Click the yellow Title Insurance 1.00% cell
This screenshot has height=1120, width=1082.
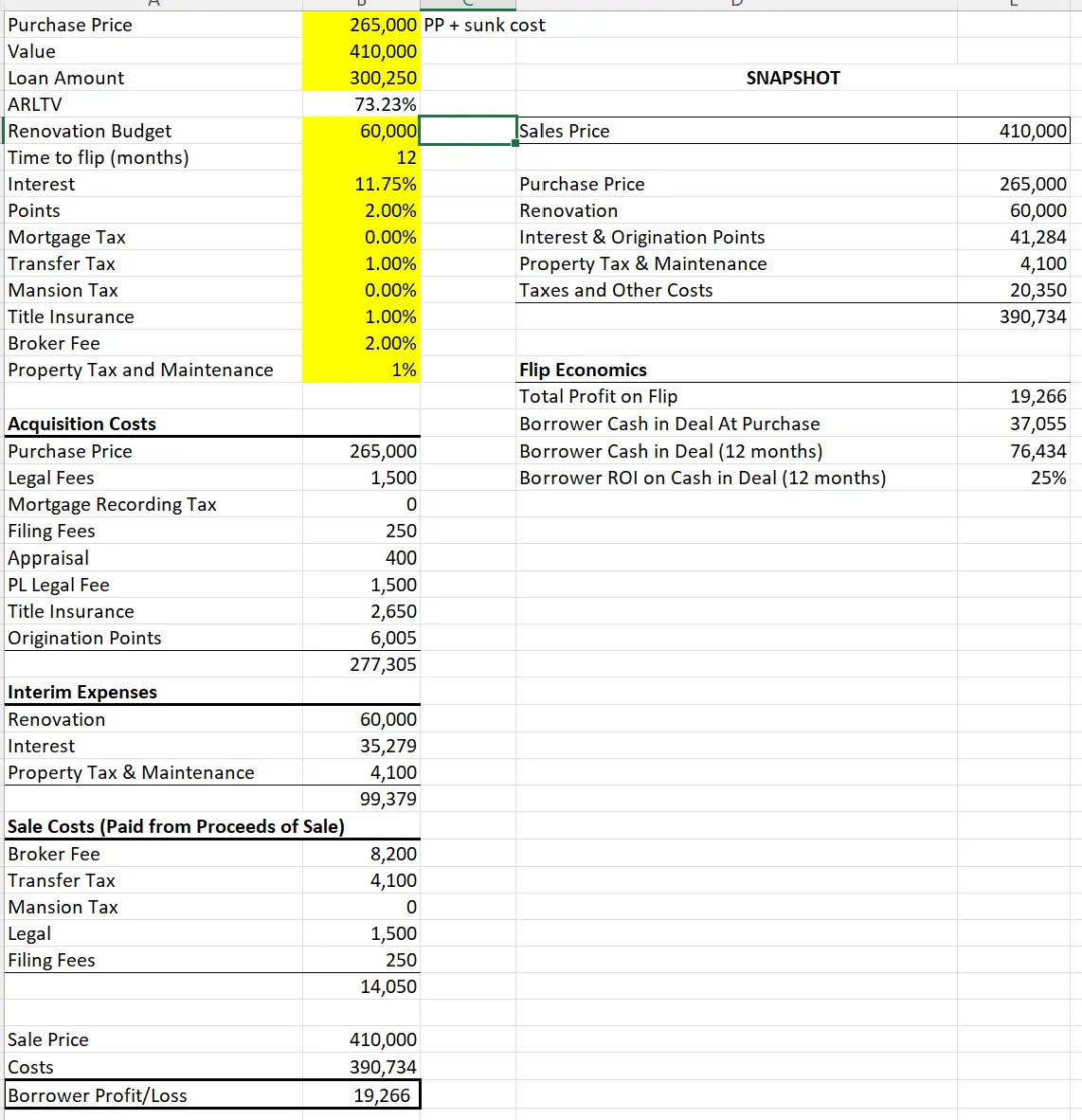361,316
